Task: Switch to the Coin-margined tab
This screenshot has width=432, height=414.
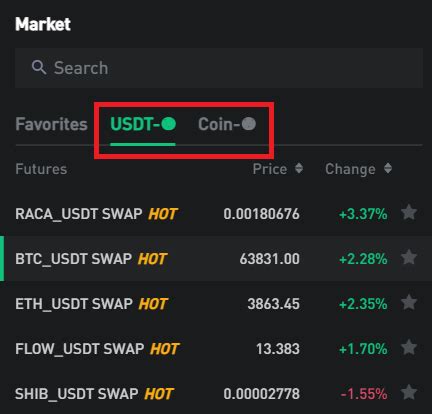Action: [x=227, y=124]
